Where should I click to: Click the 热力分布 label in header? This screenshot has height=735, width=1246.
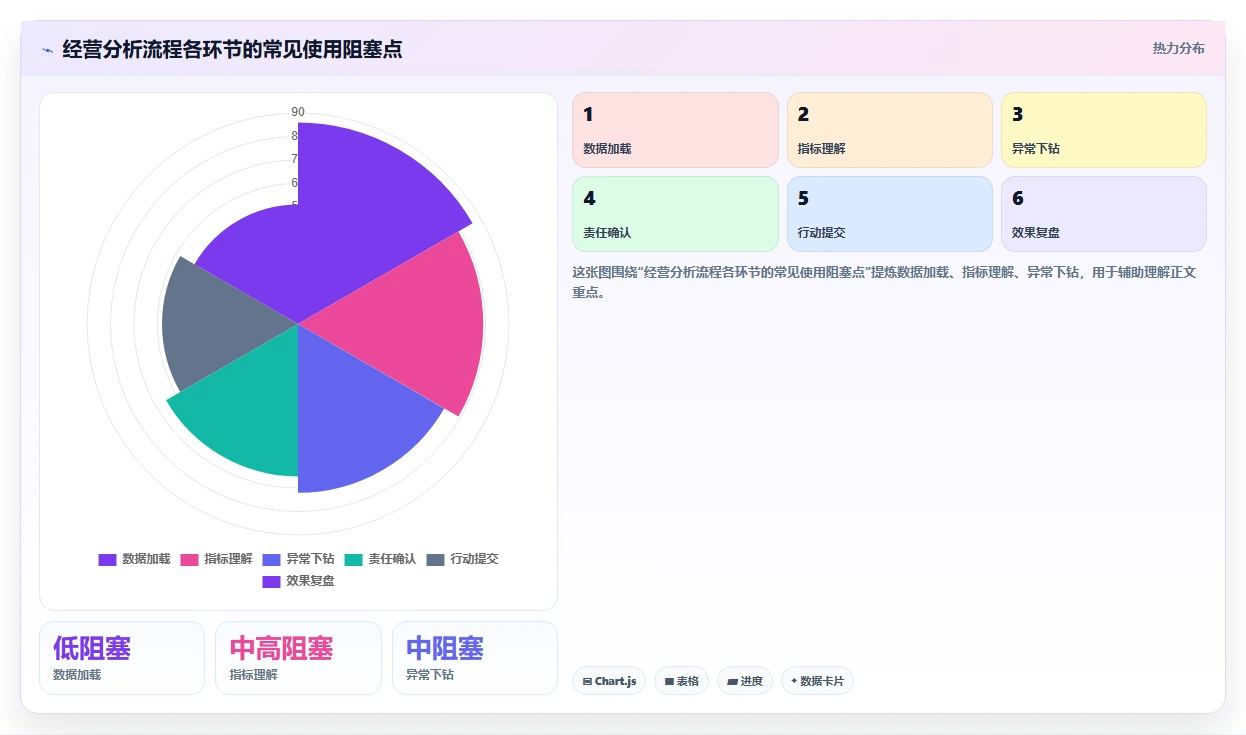tap(1178, 48)
